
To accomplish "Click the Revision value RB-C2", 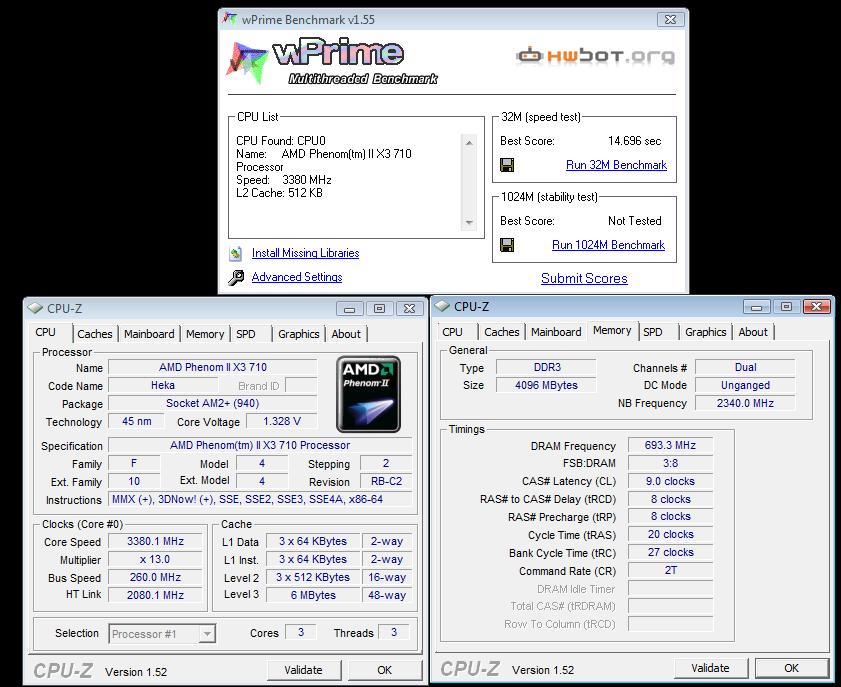I will pos(386,482).
